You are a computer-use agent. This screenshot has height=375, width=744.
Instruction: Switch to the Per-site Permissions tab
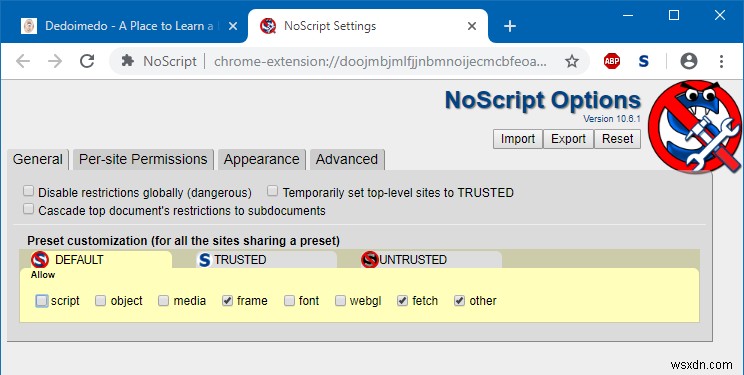coord(143,159)
